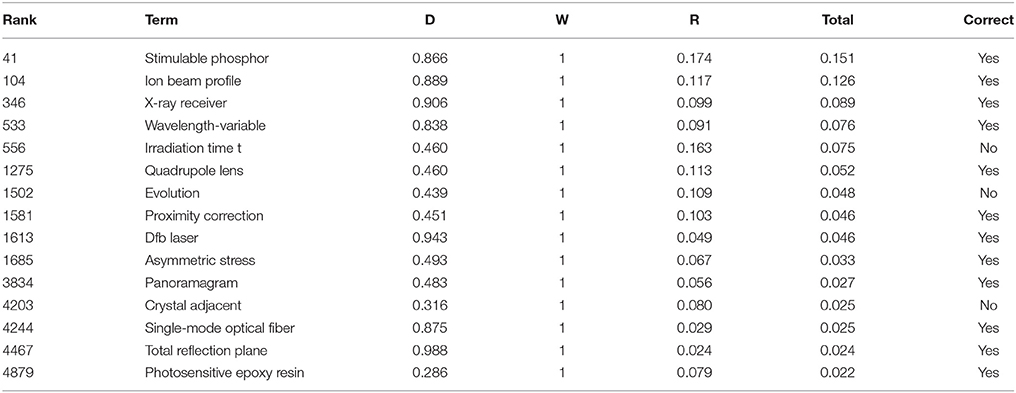Click the R column header
The image size is (1016, 393).
(695, 20)
